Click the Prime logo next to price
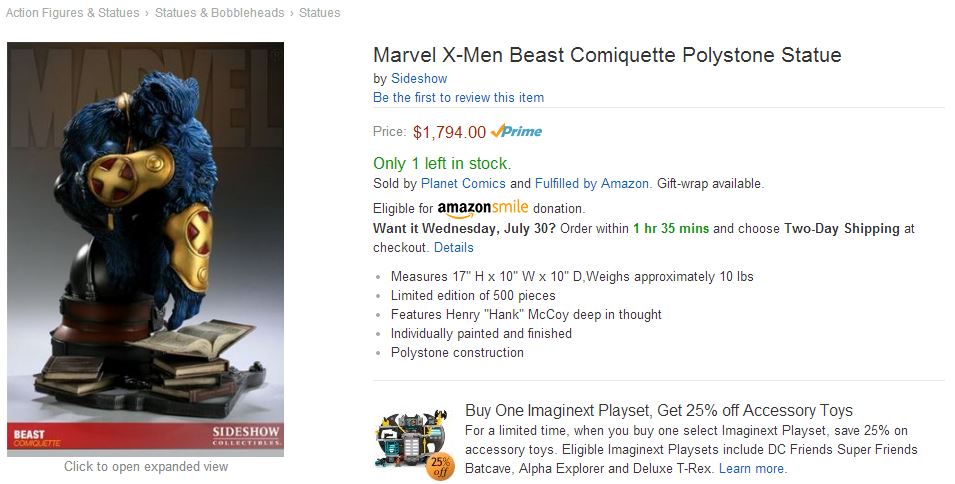 [x=517, y=132]
